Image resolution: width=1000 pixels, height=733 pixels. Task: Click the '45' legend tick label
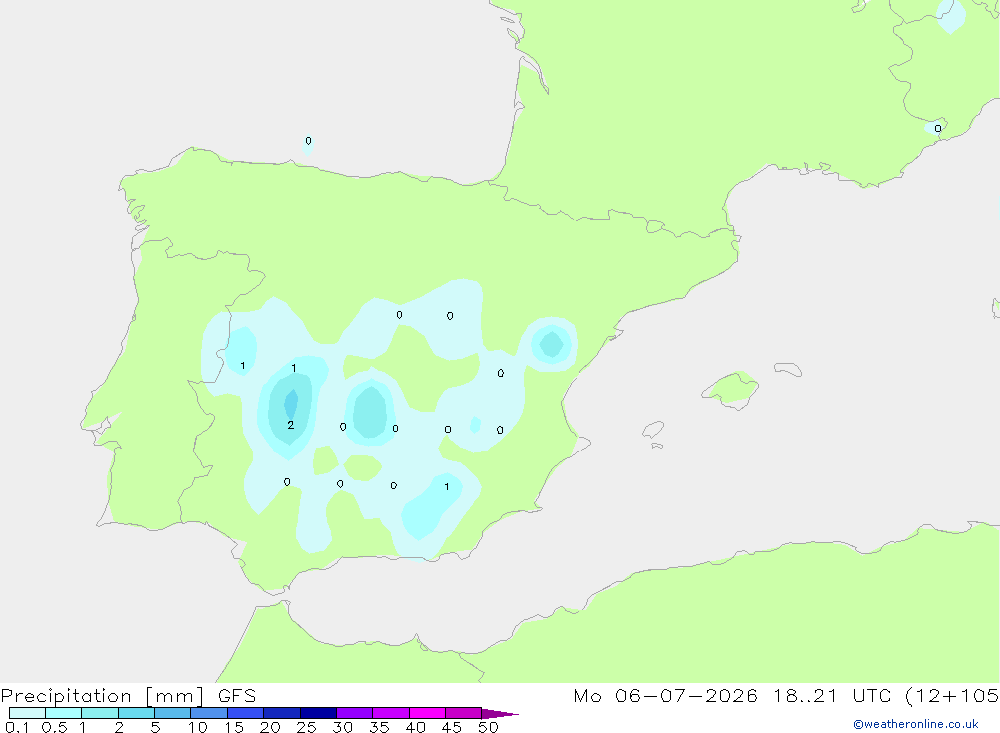click(452, 727)
